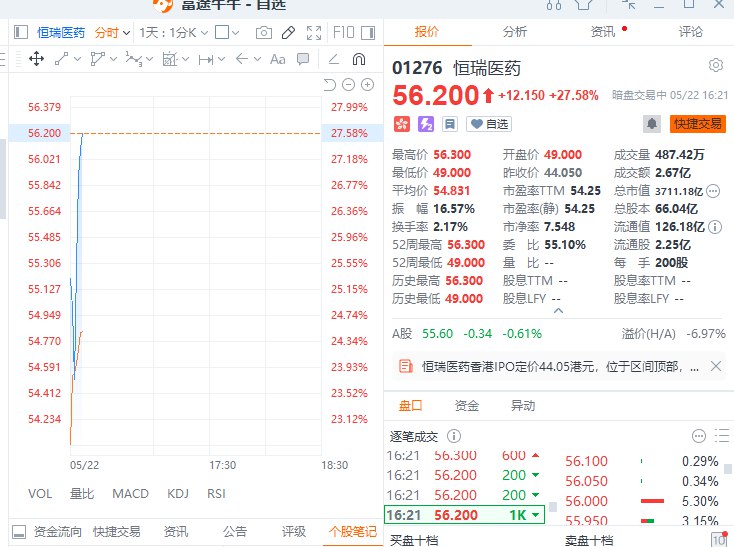
Task: Set a price alert with bell icon
Action: 652,124
